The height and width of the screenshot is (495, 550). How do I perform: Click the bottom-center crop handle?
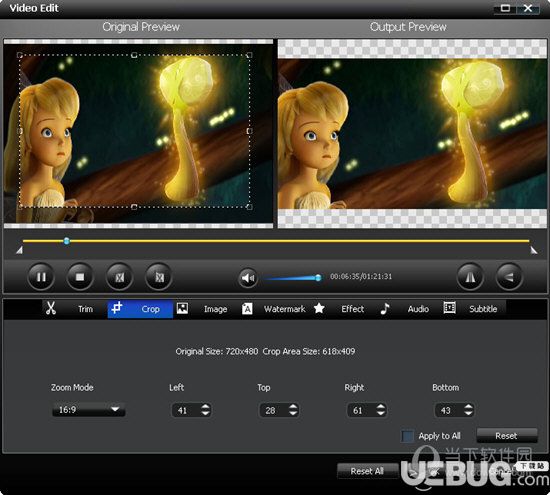click(x=134, y=207)
